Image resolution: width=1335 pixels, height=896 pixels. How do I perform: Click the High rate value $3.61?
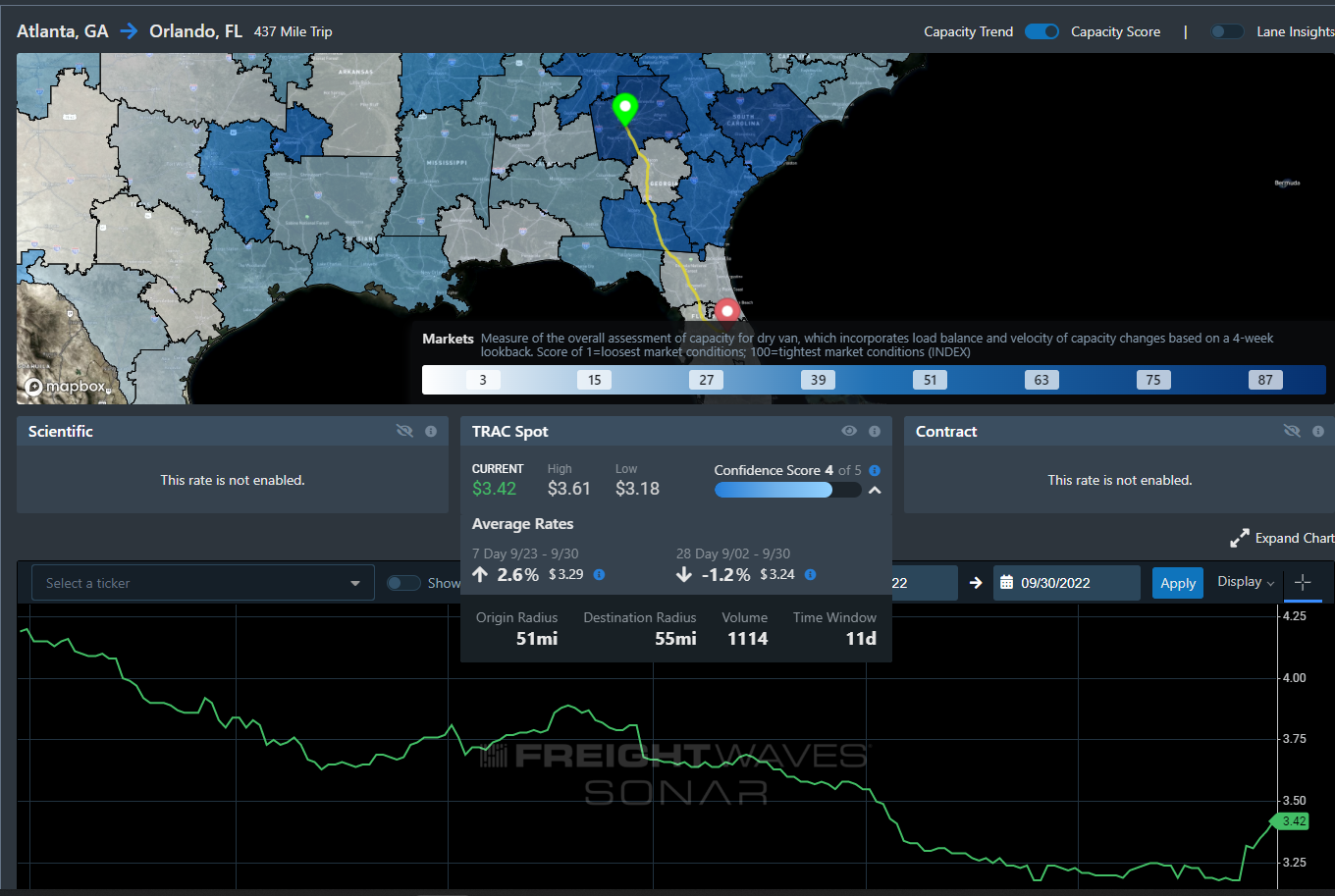(x=569, y=489)
